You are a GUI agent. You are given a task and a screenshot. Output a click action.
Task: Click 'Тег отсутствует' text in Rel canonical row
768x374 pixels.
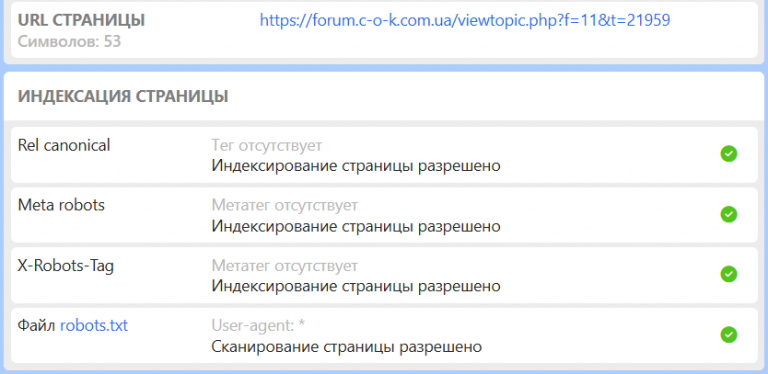pyautogui.click(x=267, y=145)
